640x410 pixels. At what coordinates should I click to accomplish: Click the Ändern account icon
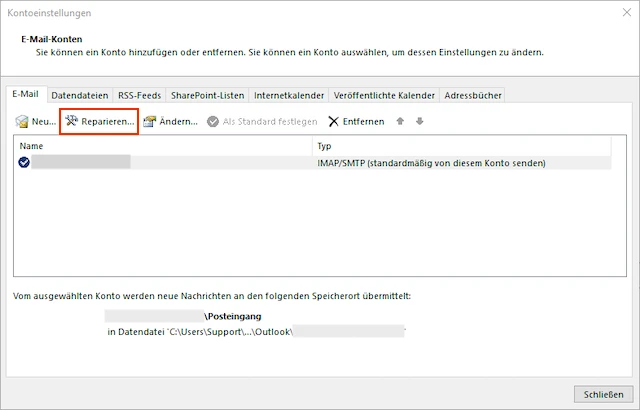tap(149, 121)
